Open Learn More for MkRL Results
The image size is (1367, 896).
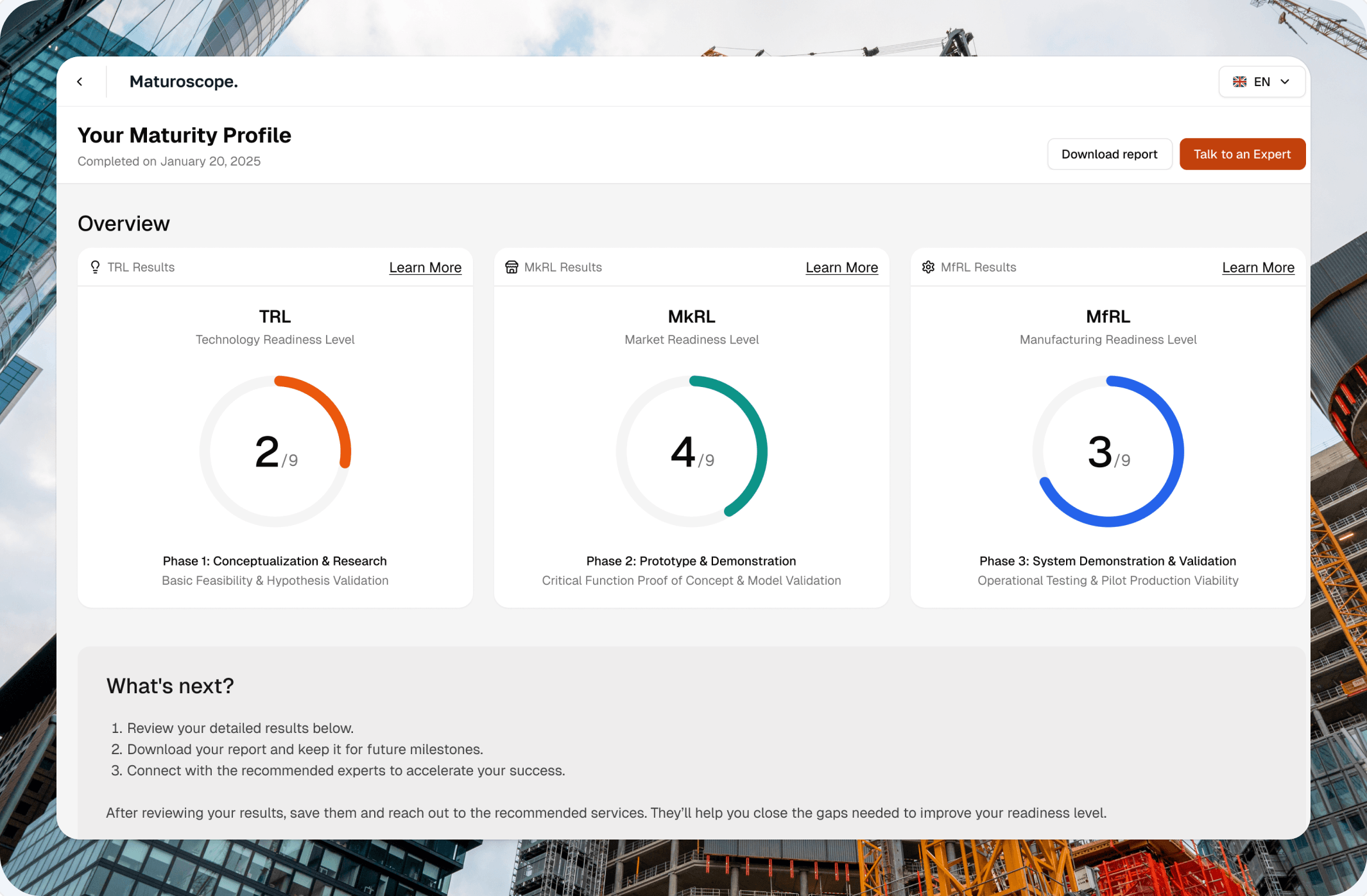[841, 268]
